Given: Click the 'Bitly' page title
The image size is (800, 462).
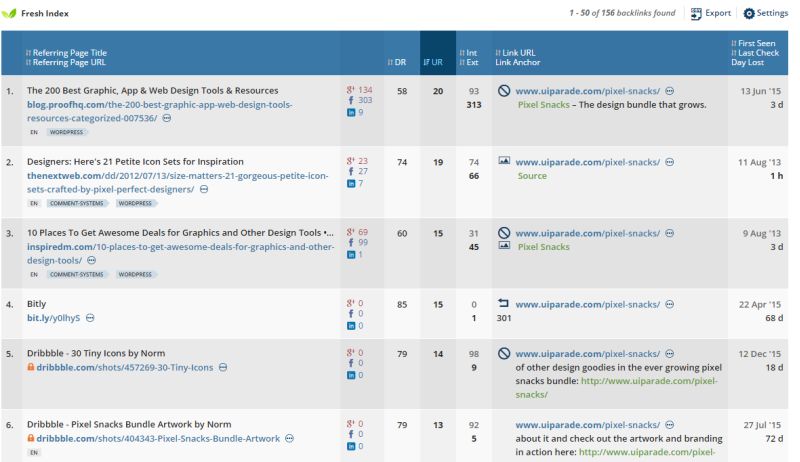Looking at the screenshot, I should click(x=36, y=303).
